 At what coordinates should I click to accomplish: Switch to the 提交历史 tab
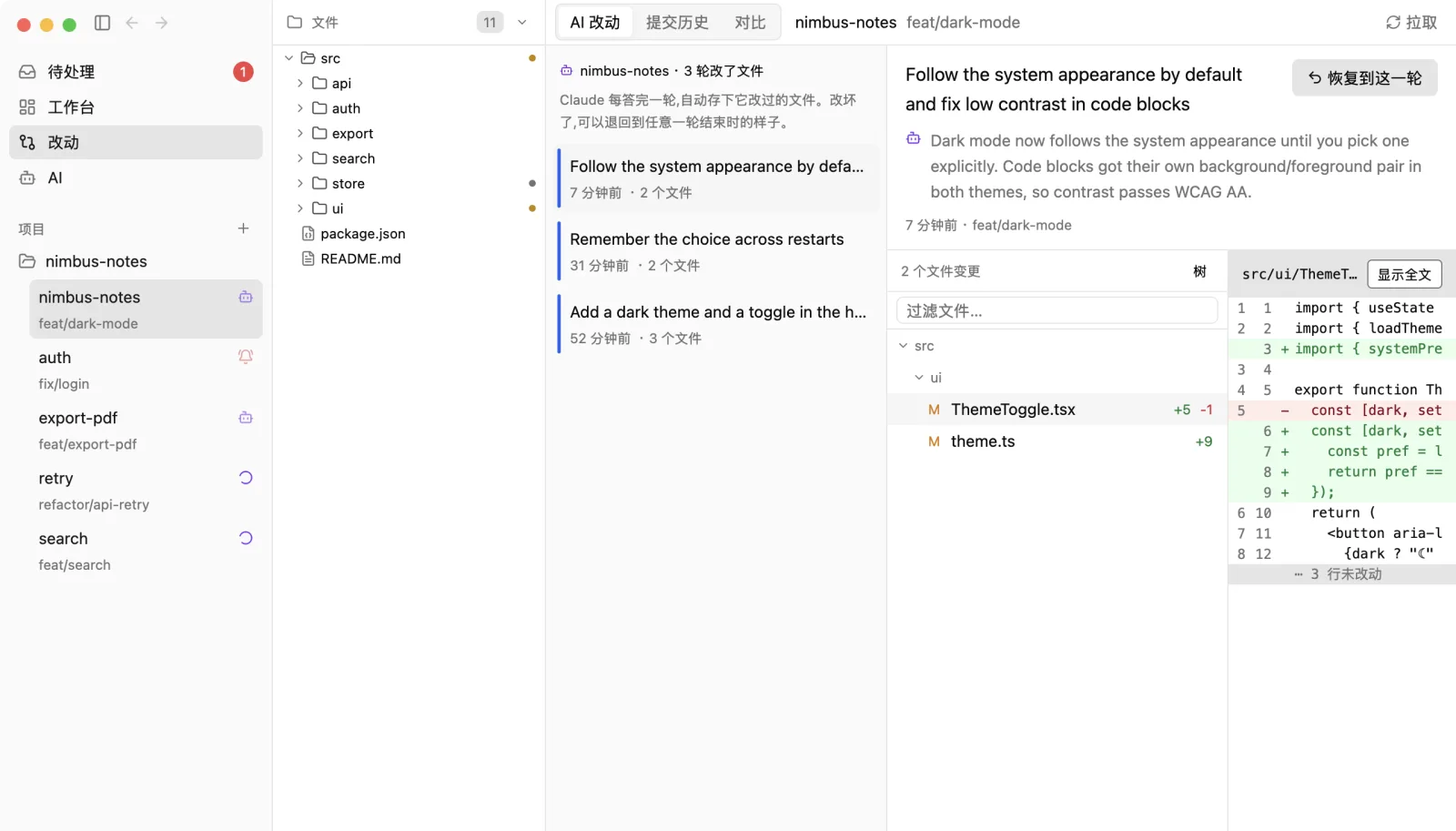pos(677,23)
